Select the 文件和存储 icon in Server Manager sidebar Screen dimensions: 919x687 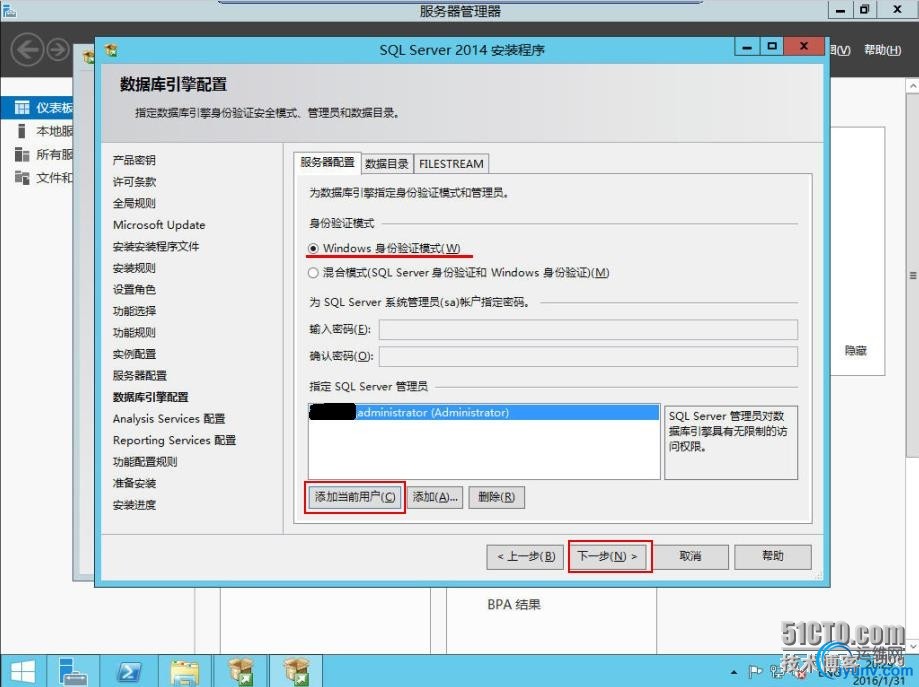pos(22,177)
